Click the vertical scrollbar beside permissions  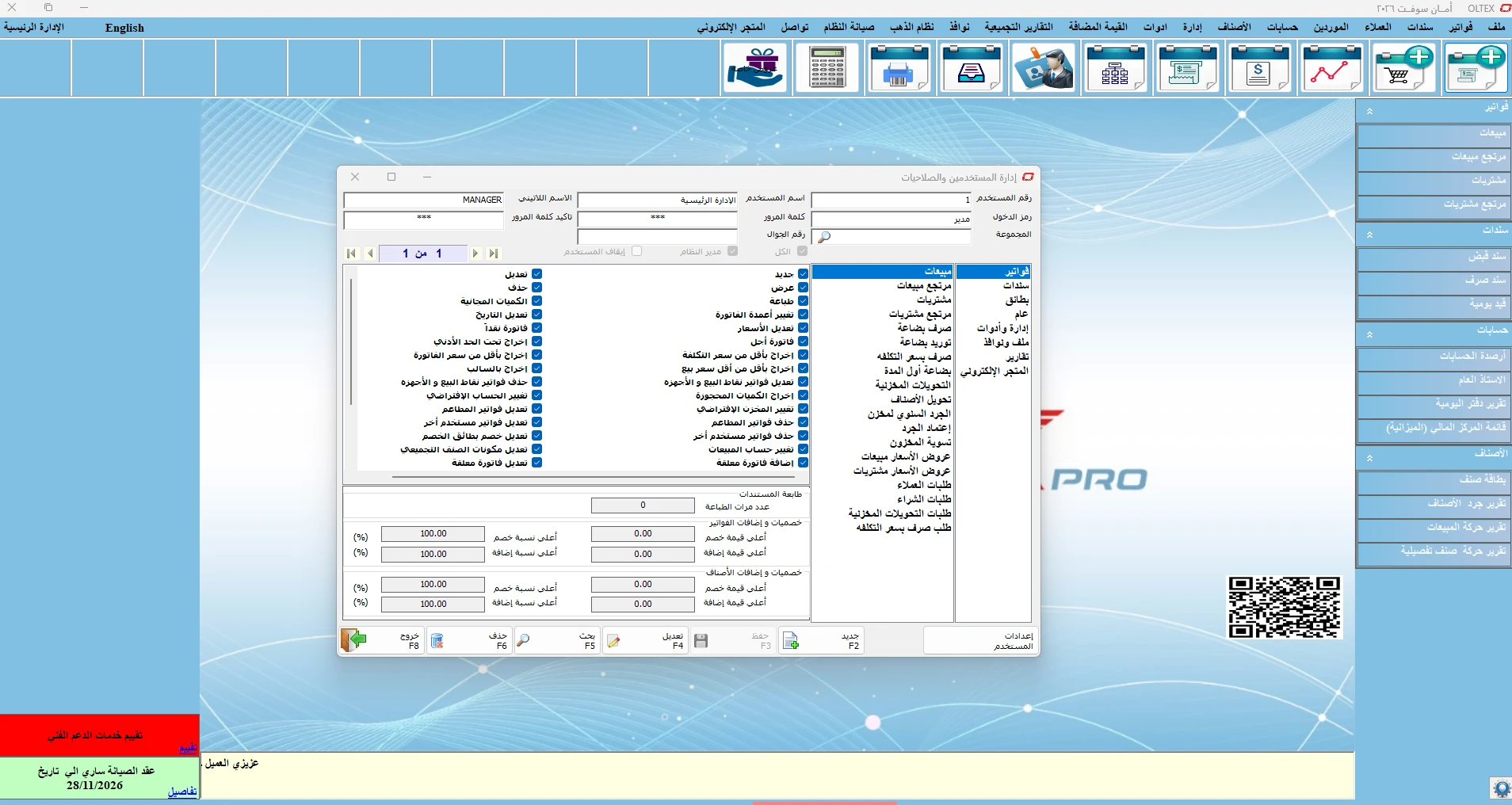[351, 341]
